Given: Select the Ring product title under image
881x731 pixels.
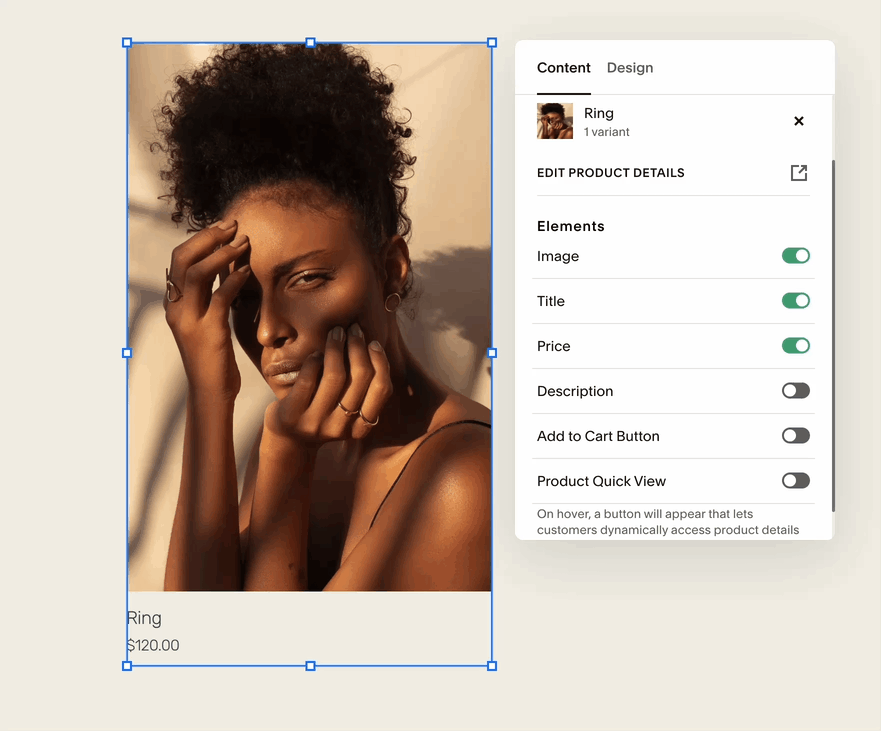Looking at the screenshot, I should point(144,618).
